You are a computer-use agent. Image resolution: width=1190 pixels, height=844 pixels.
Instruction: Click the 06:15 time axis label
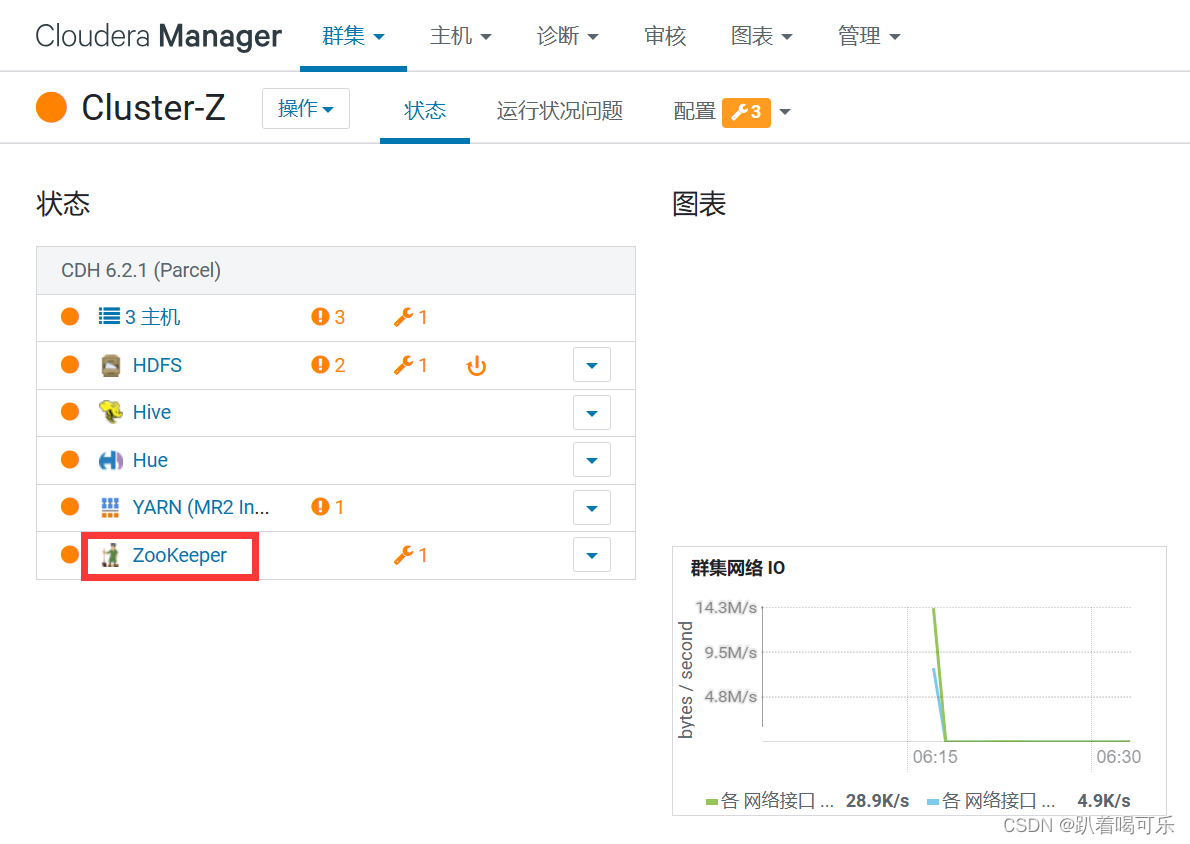[x=935, y=757]
